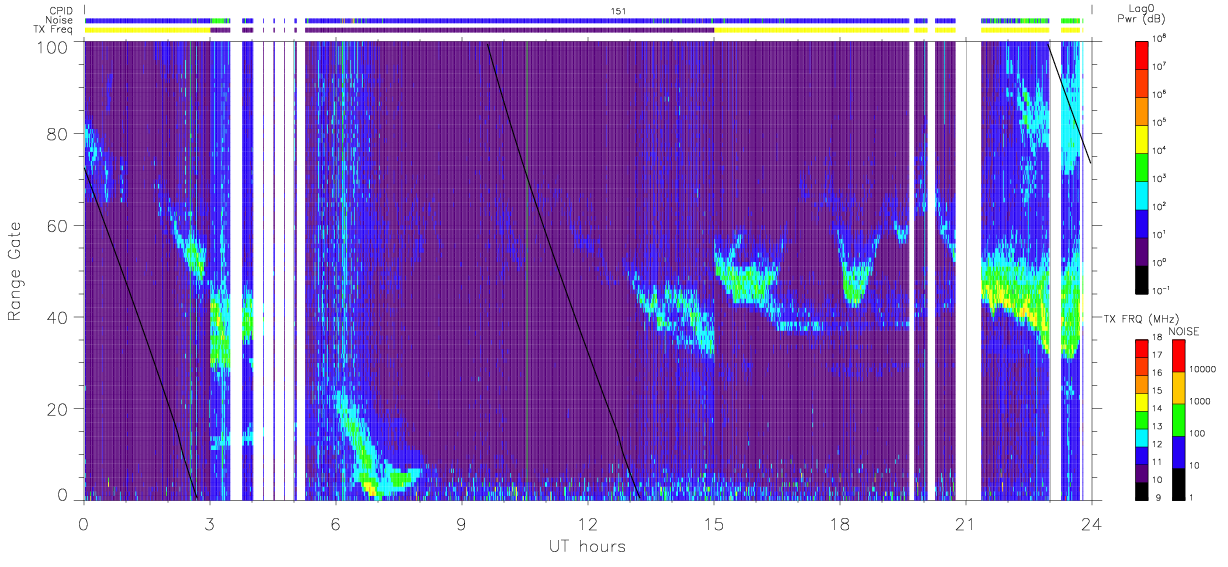Image resolution: width=1228 pixels, height=567 pixels.
Task: Click the '18' tick on UT hours axis
Action: (x=840, y=522)
